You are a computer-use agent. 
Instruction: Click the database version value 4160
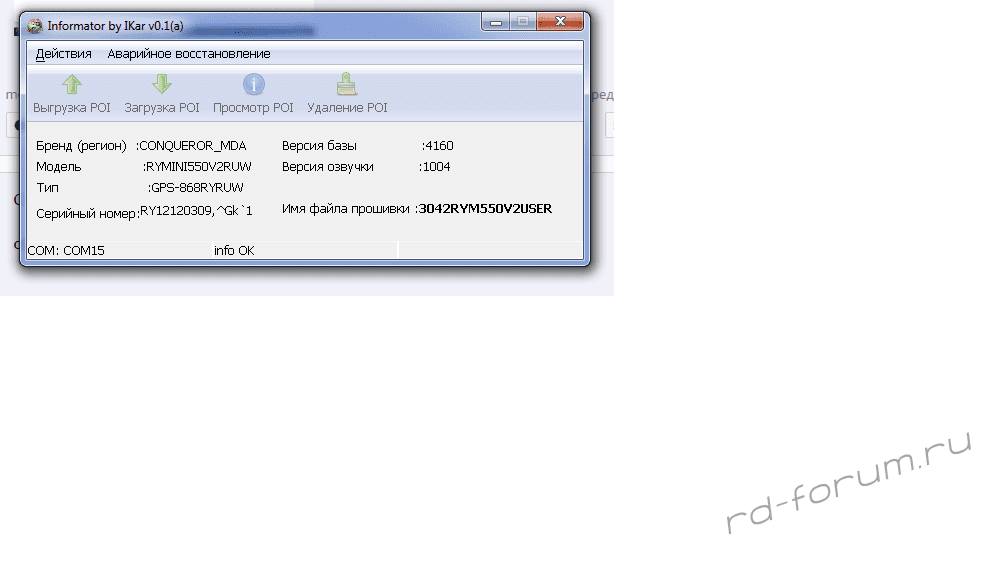(439, 146)
